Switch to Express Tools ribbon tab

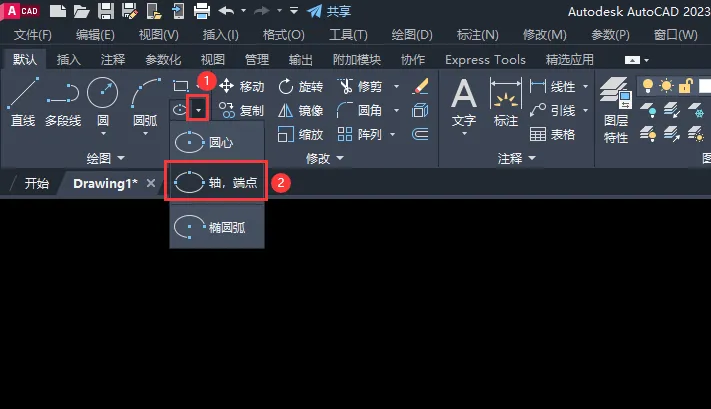[485, 59]
